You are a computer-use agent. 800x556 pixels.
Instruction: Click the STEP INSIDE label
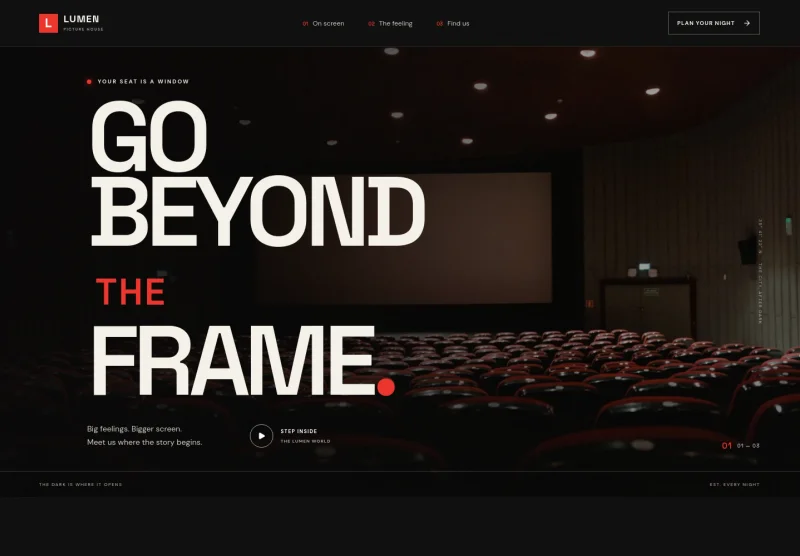(x=299, y=431)
